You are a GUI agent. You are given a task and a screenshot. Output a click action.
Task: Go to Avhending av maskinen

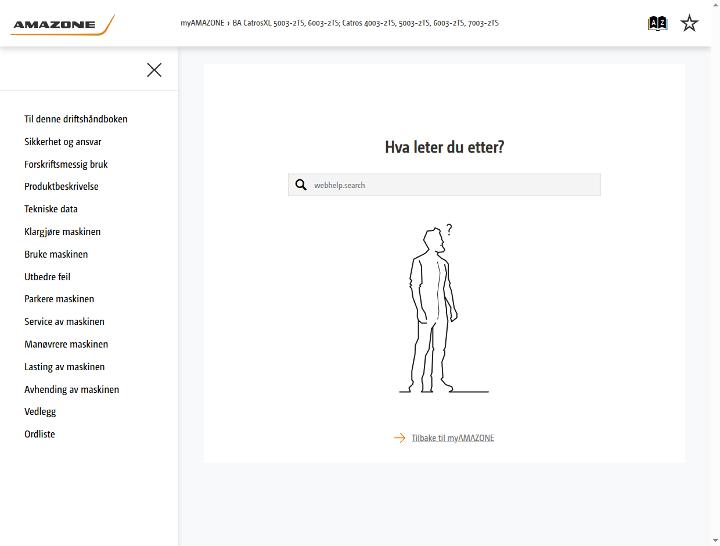(72, 389)
